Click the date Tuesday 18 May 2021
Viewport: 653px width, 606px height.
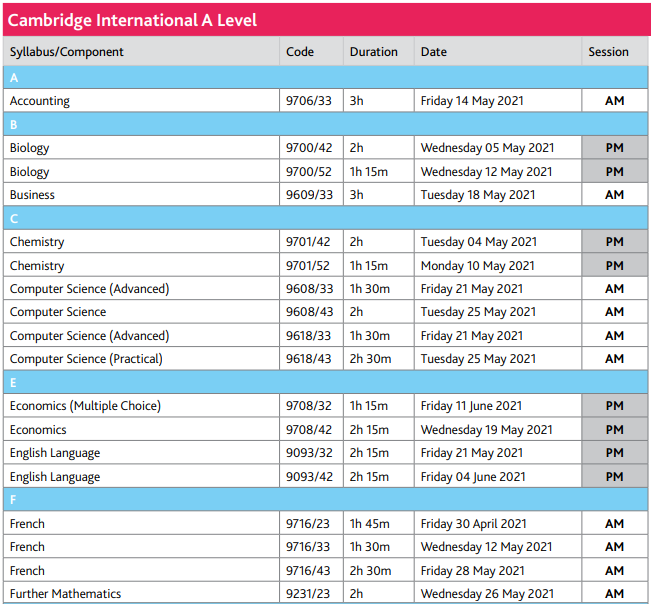point(478,195)
